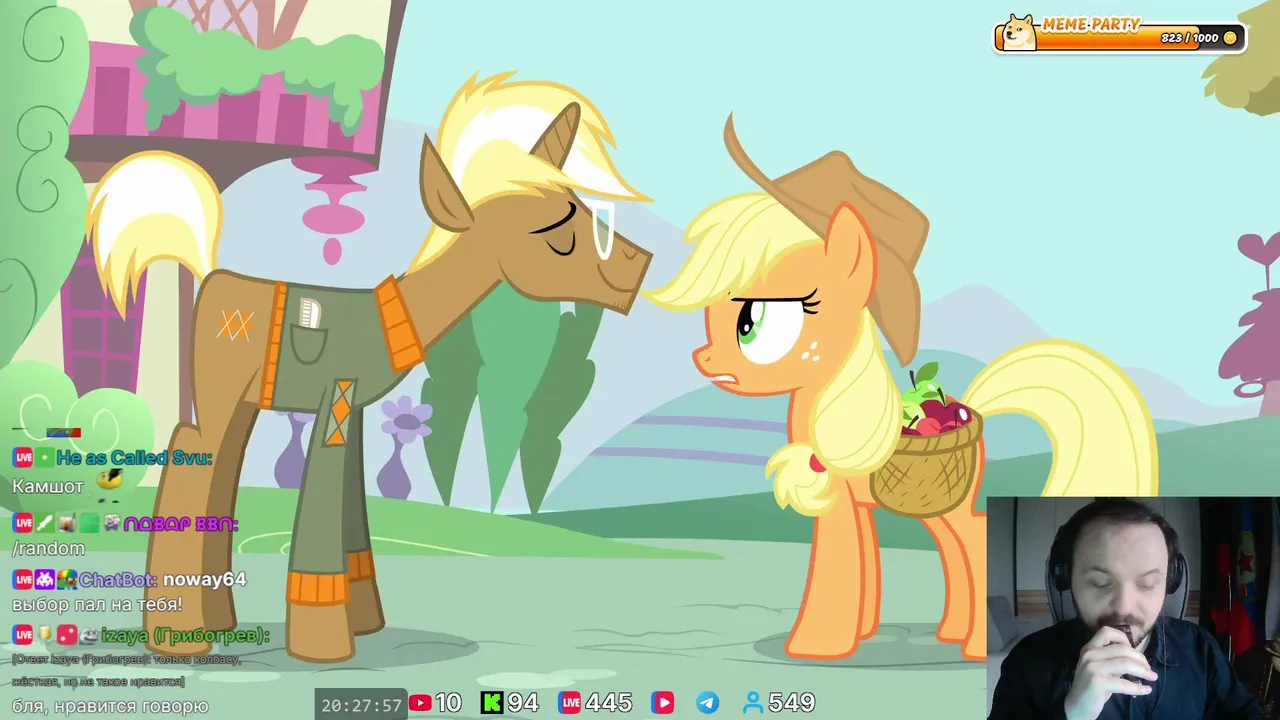Click rainbow frog badge before ChatBot name

pyautogui.click(x=66, y=579)
